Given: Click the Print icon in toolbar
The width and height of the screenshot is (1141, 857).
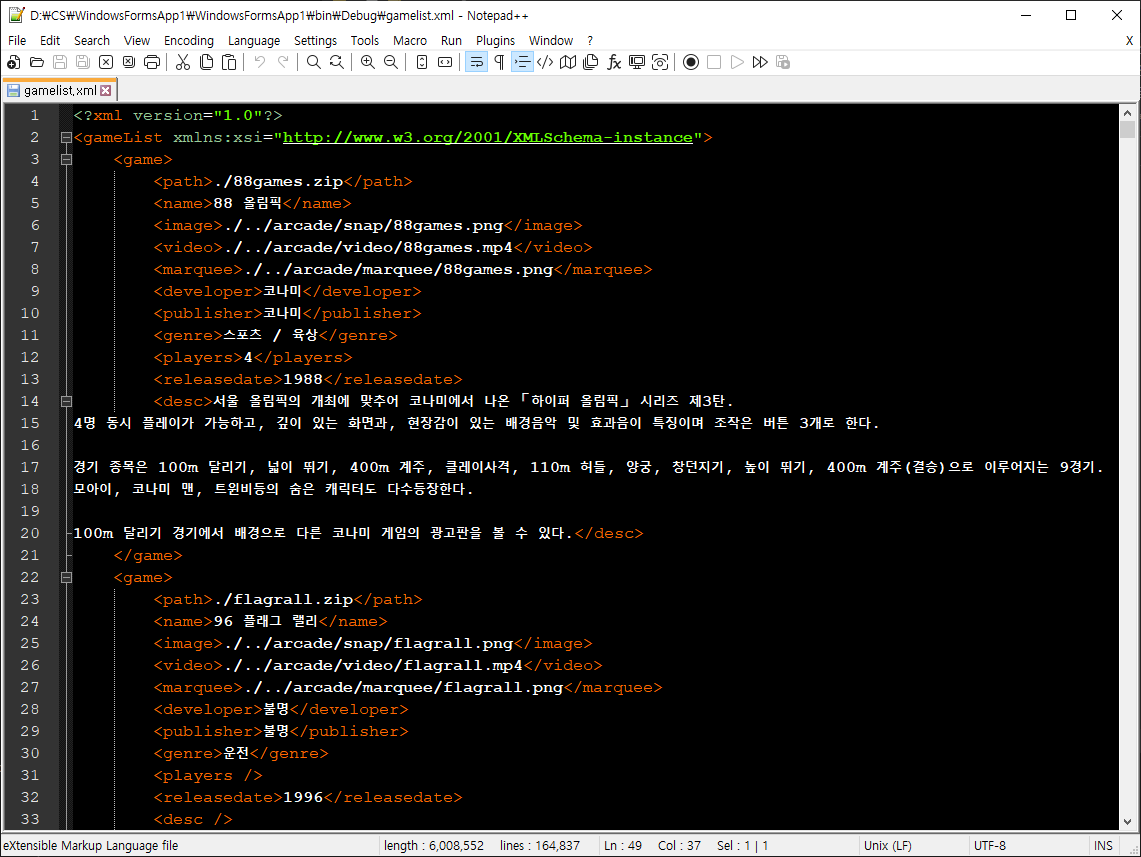Looking at the screenshot, I should (152, 63).
